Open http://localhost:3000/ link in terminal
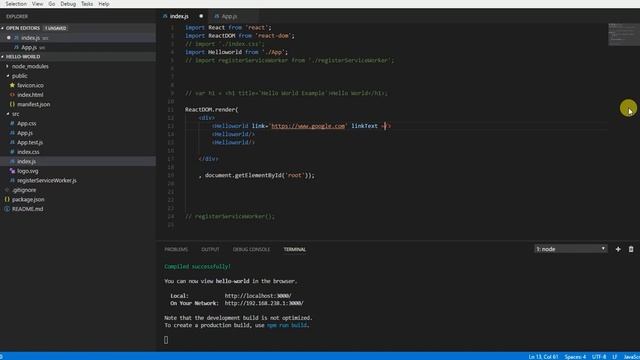640x360 pixels. click(x=258, y=296)
